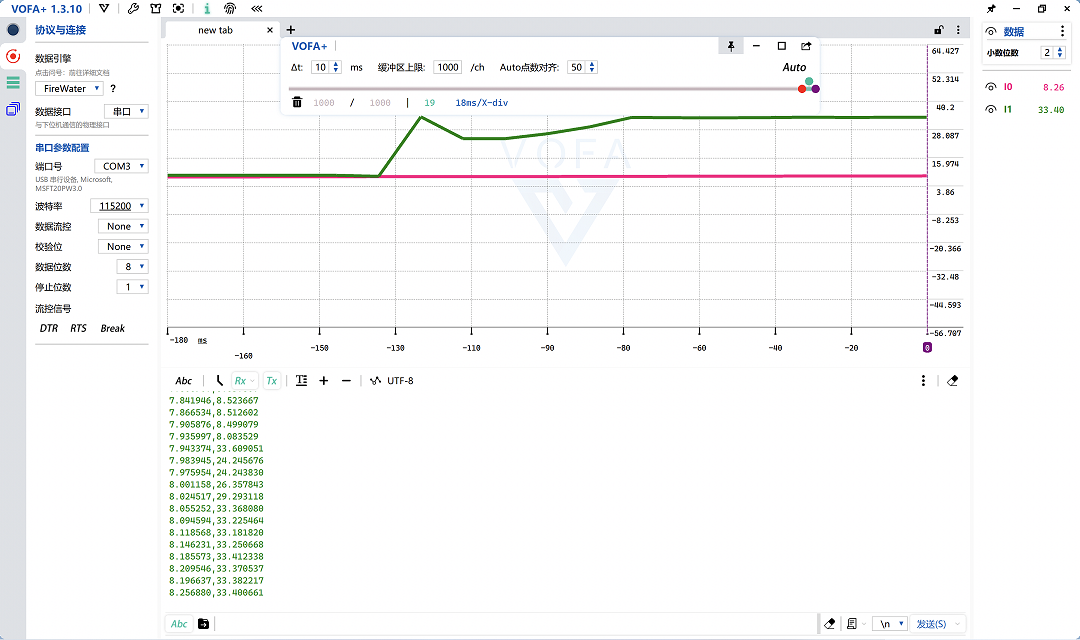Toggle the RTS flow control signal
The height and width of the screenshot is (640, 1080).
click(79, 328)
